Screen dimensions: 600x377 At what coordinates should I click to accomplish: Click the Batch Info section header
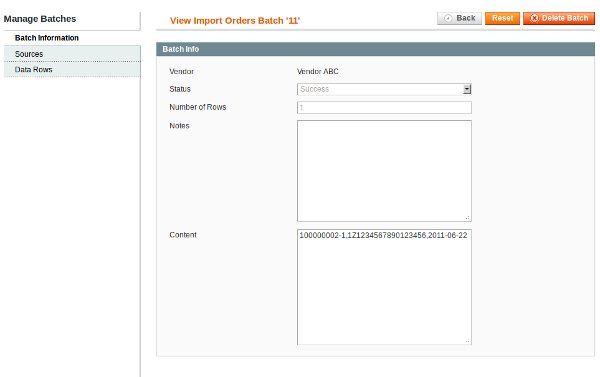[375, 49]
